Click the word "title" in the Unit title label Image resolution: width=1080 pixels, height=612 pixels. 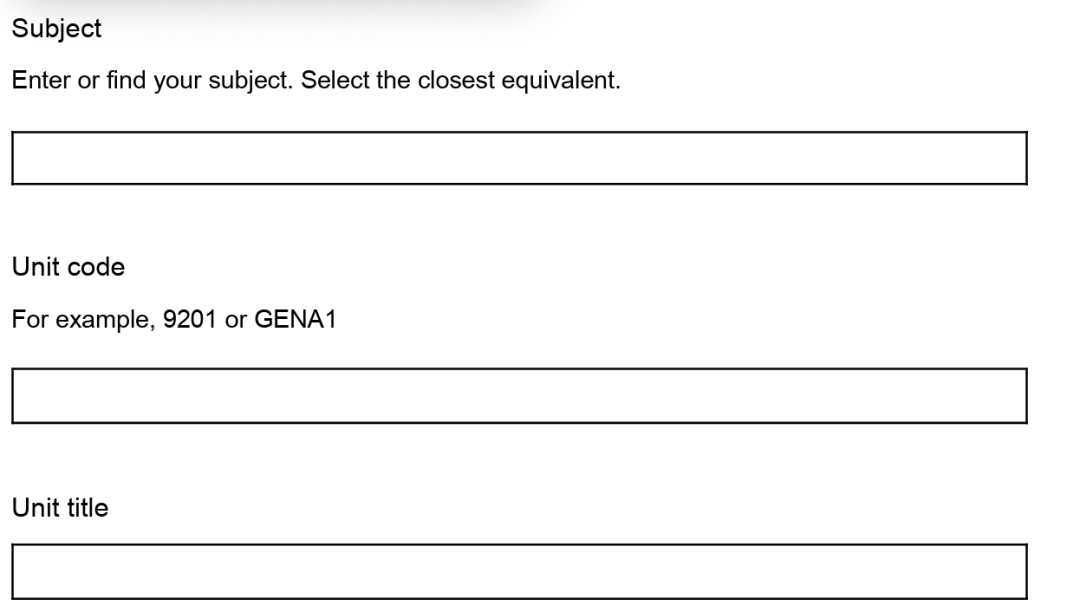[x=87, y=509]
